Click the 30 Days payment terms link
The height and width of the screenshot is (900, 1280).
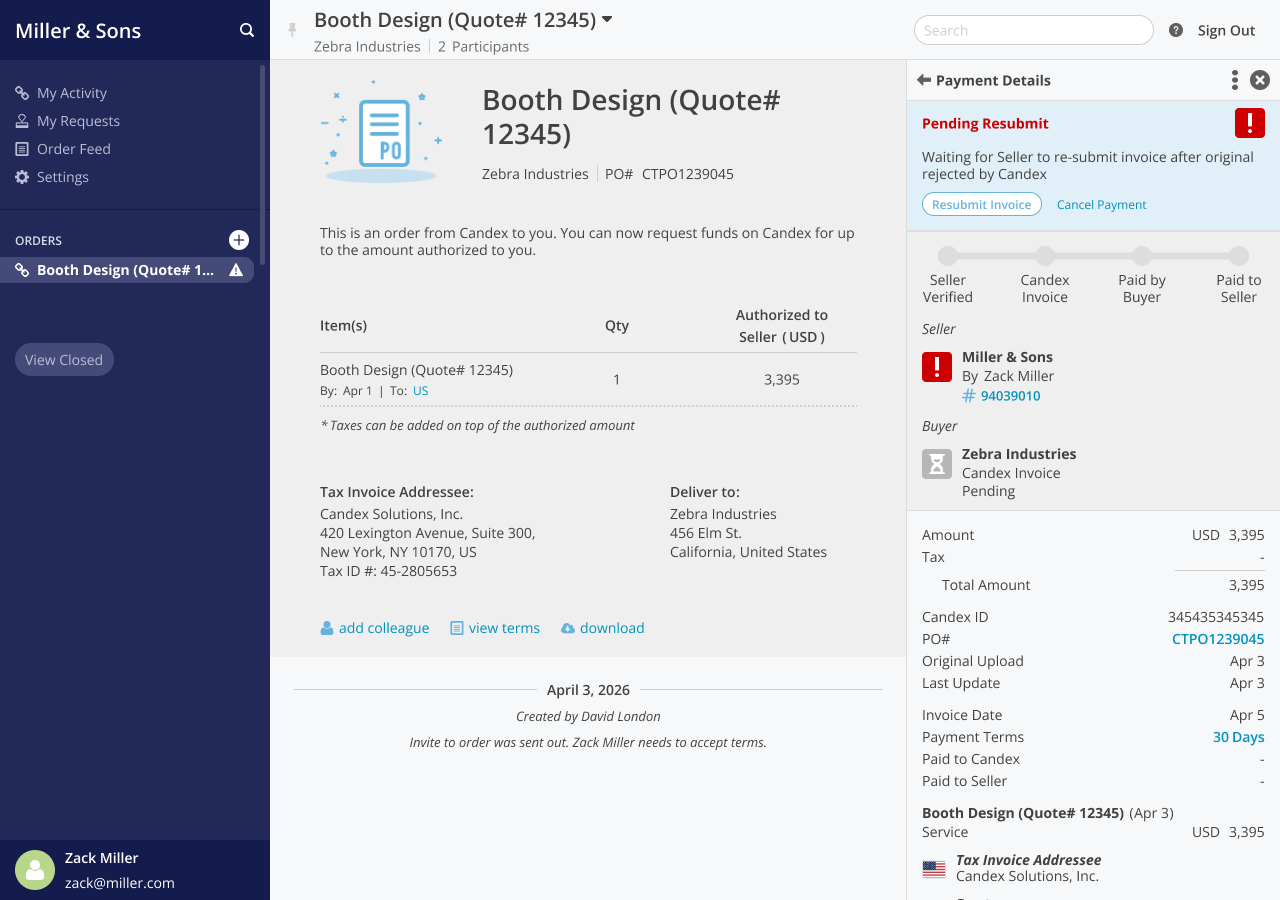[x=1239, y=737]
